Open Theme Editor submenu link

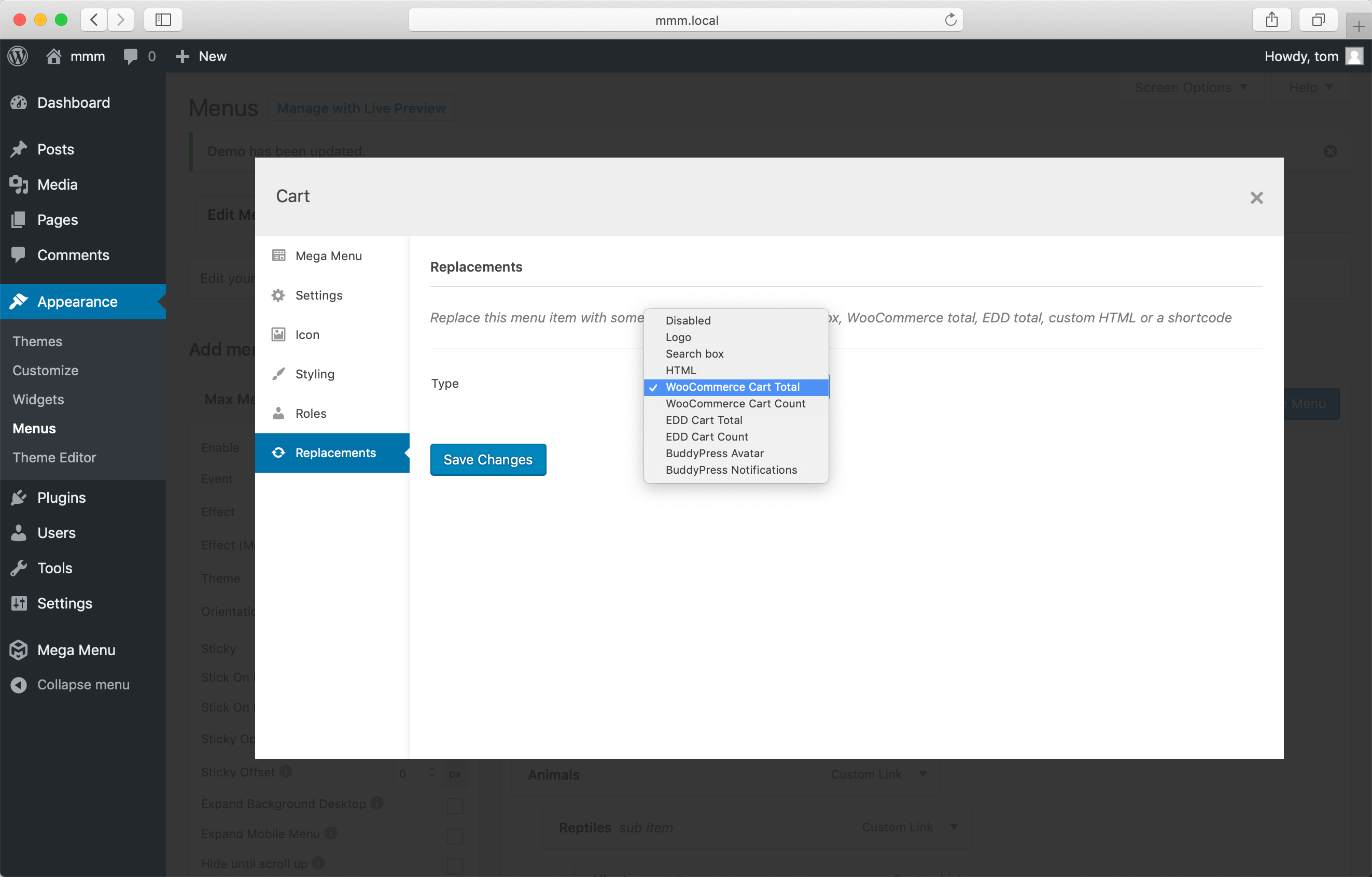point(54,457)
